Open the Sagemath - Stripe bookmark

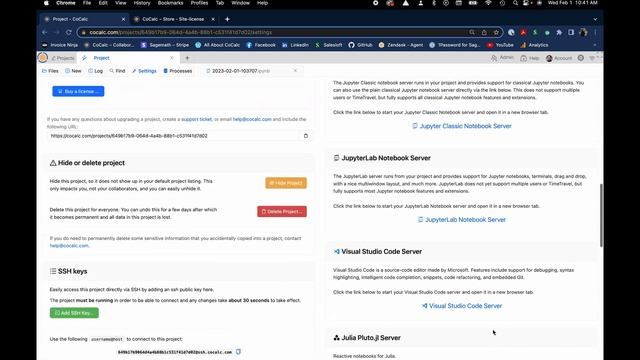[x=164, y=45]
